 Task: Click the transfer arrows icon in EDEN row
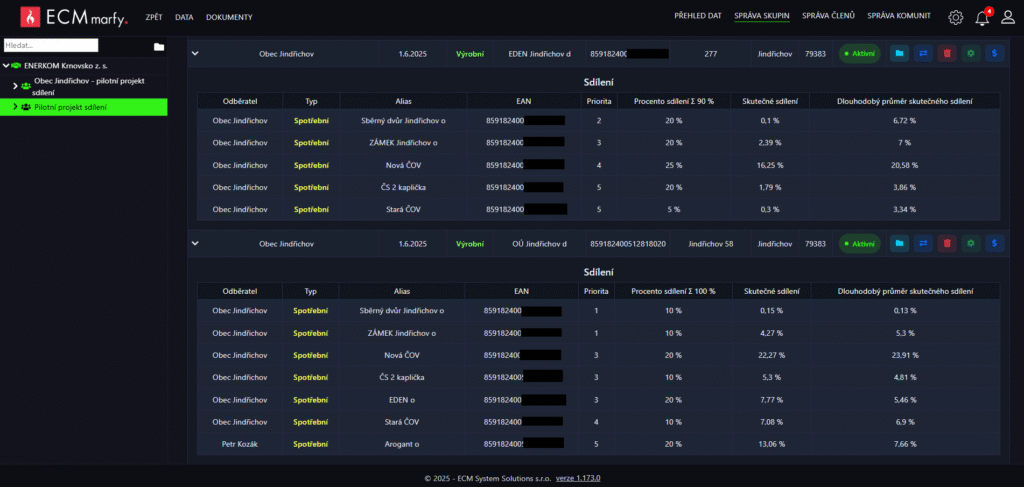point(923,53)
